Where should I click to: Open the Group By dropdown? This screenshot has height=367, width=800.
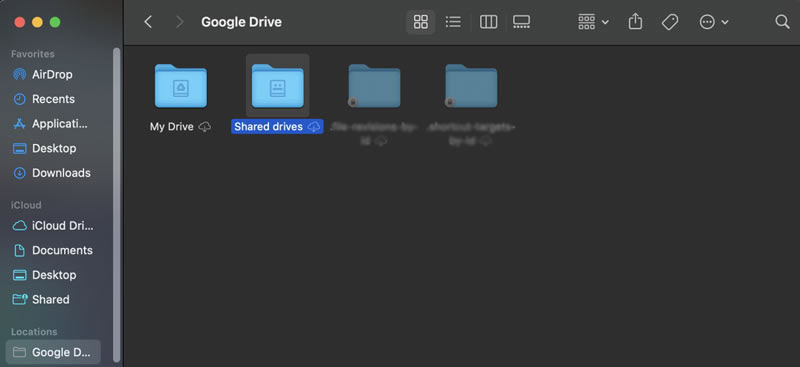pos(593,22)
